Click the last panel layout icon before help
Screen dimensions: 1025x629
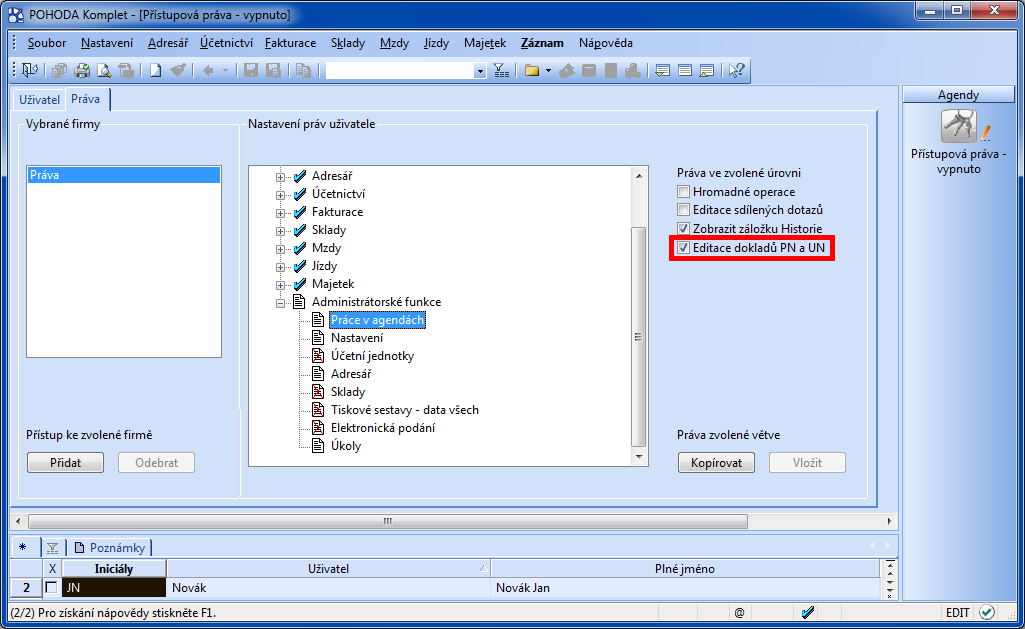point(707,70)
